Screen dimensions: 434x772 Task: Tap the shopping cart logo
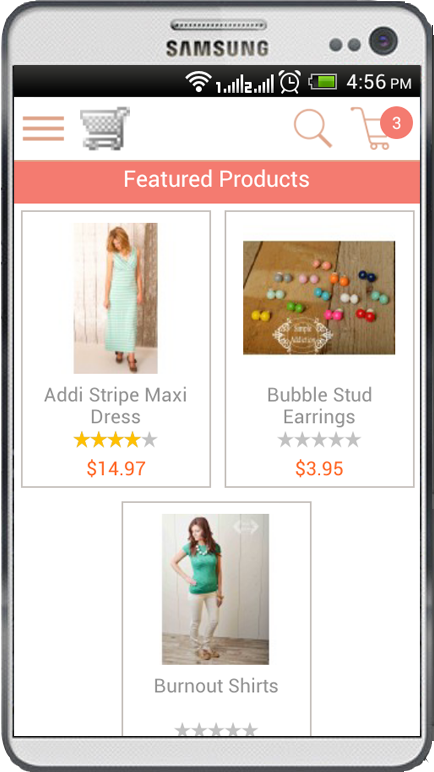pos(105,128)
